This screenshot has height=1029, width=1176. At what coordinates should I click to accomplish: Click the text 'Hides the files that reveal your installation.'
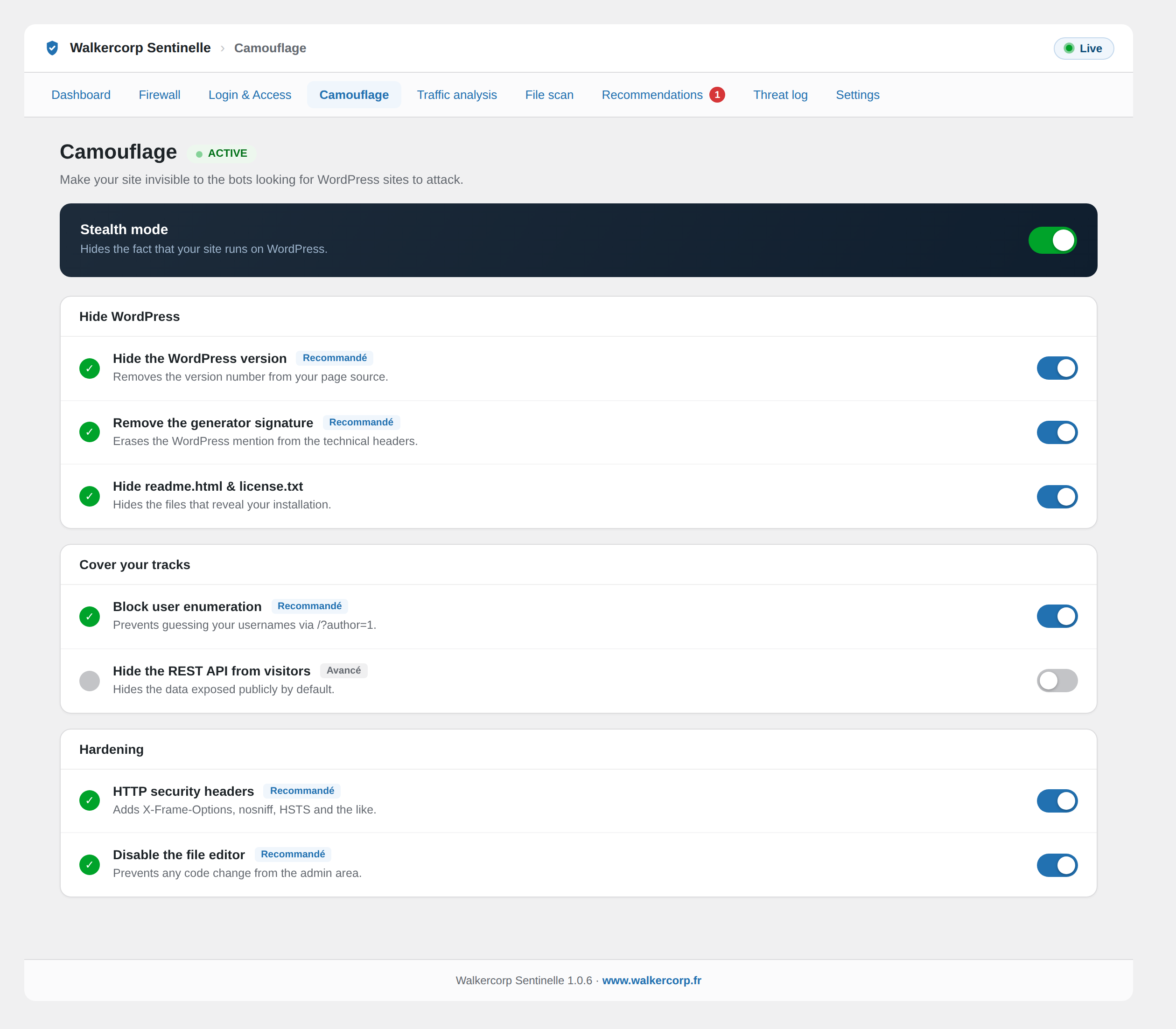coord(222,504)
